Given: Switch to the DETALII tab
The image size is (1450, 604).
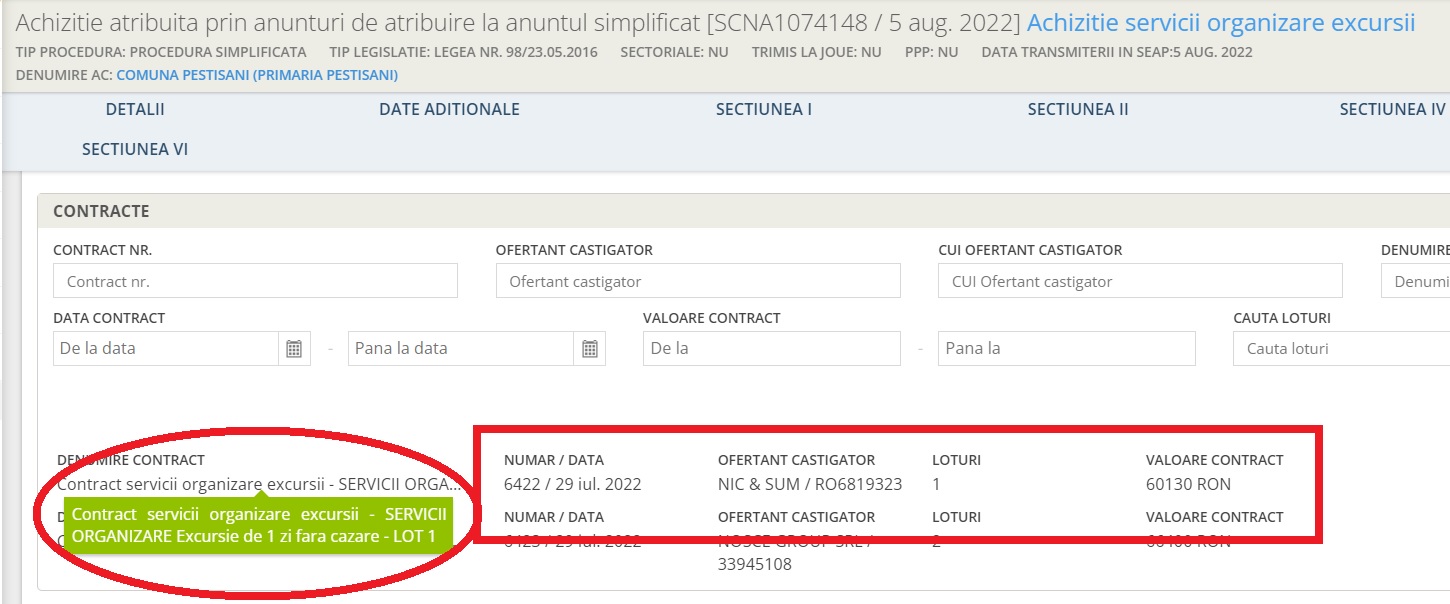Looking at the screenshot, I should (135, 109).
